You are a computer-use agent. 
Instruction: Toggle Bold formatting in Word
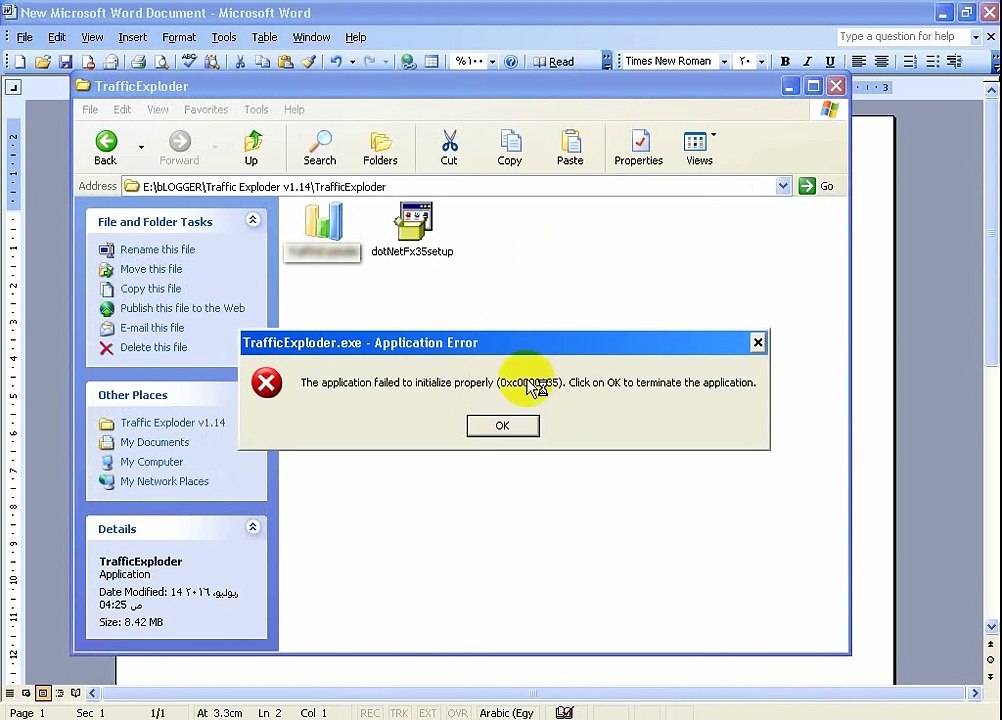(x=785, y=61)
